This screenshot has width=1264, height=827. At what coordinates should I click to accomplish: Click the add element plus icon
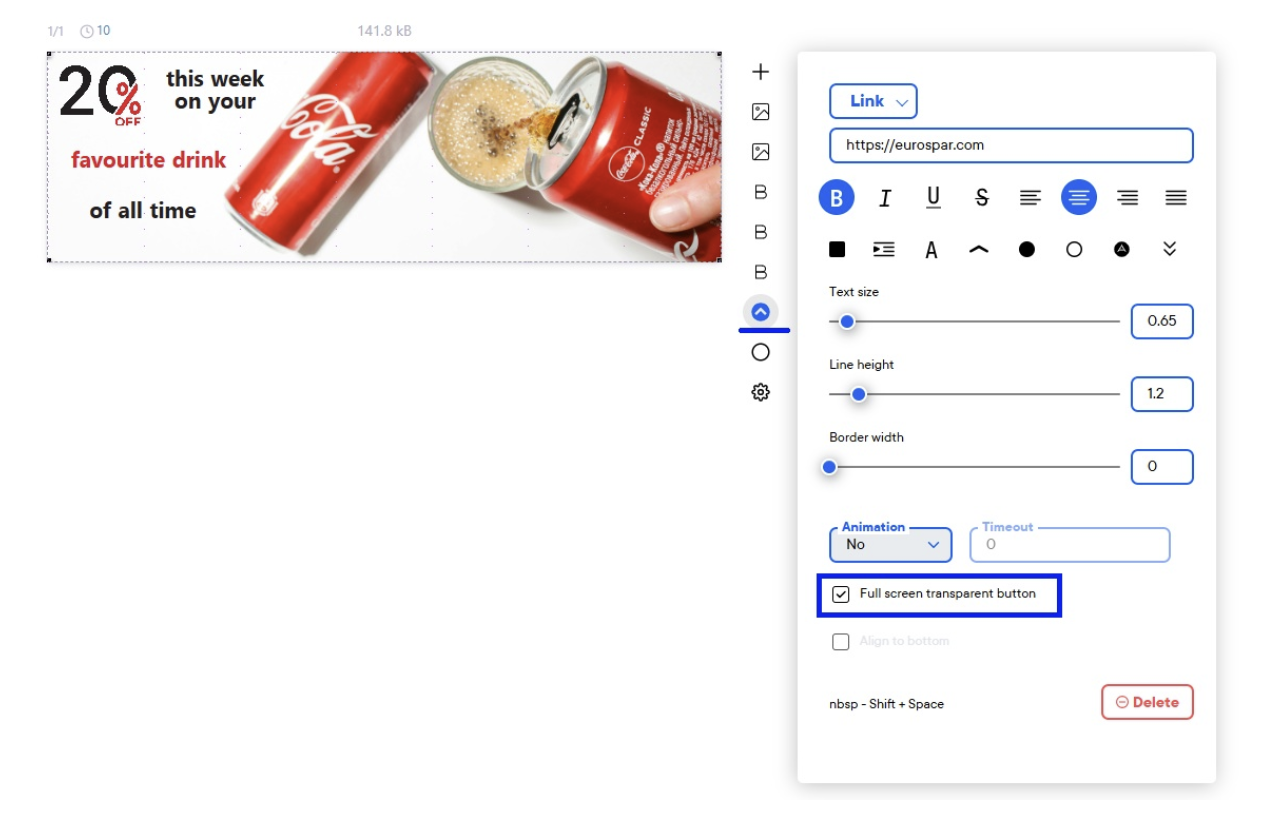coord(761,70)
